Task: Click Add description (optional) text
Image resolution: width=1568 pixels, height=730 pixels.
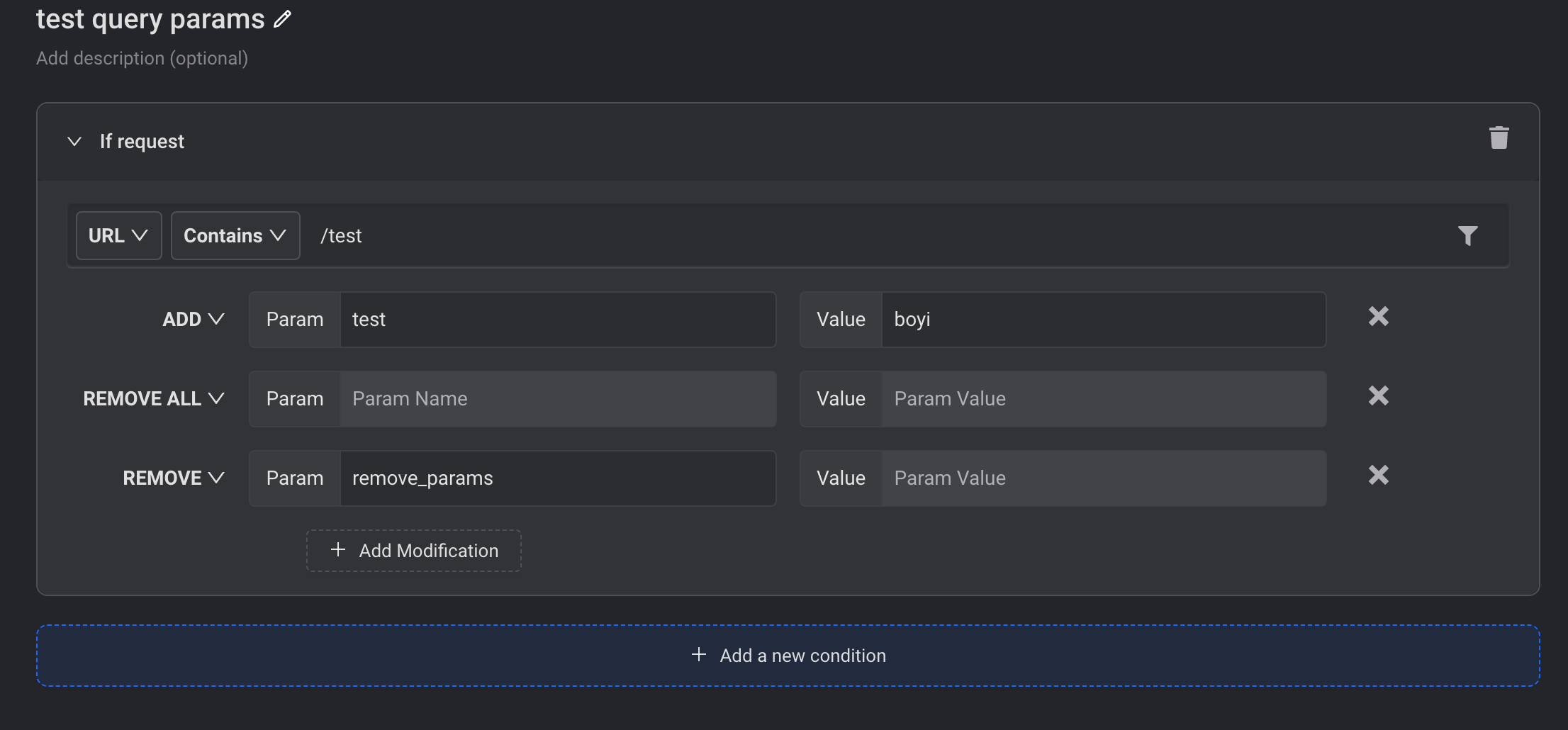Action: coord(142,58)
